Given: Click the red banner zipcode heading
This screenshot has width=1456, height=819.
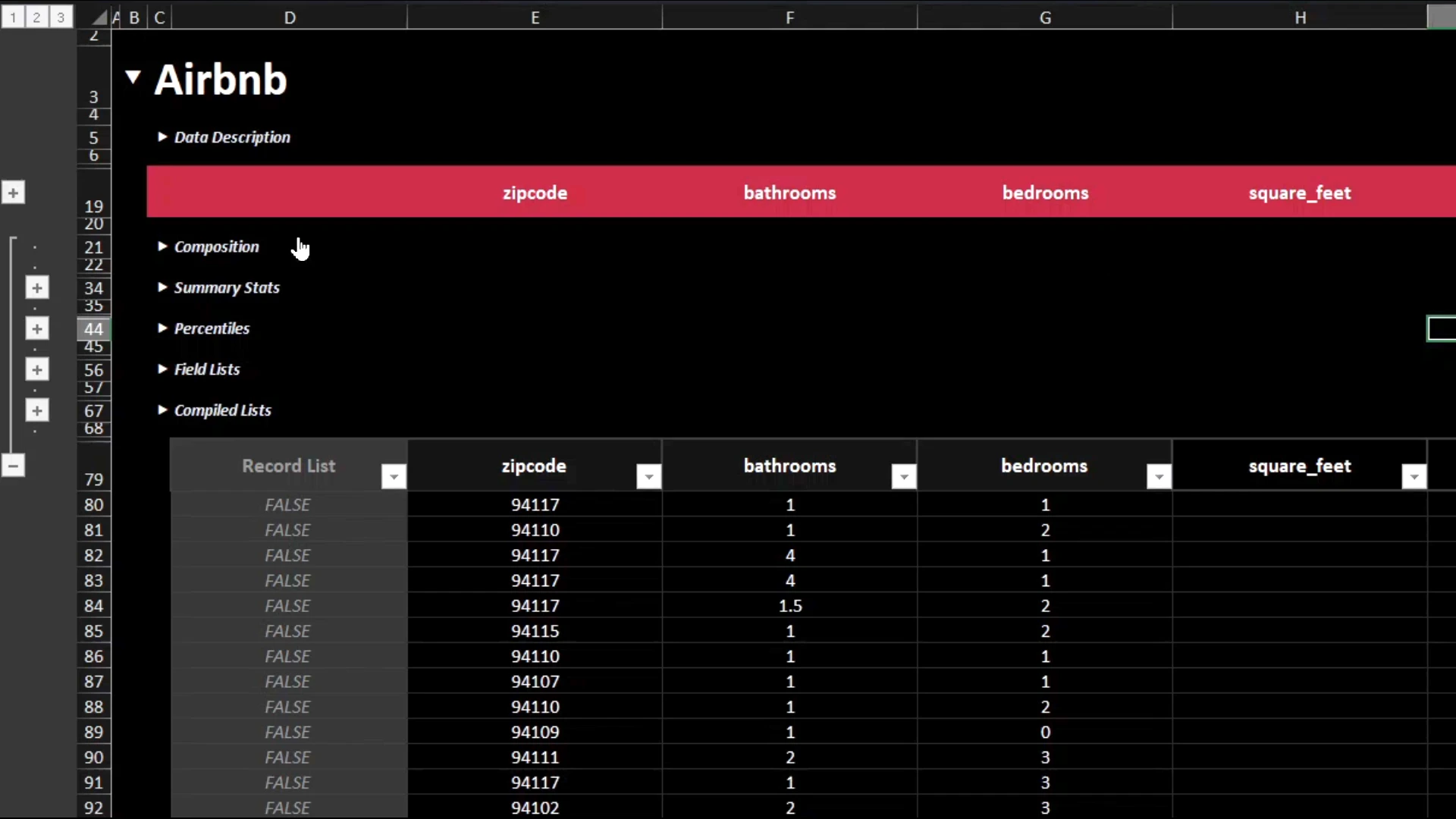Looking at the screenshot, I should click(x=535, y=193).
